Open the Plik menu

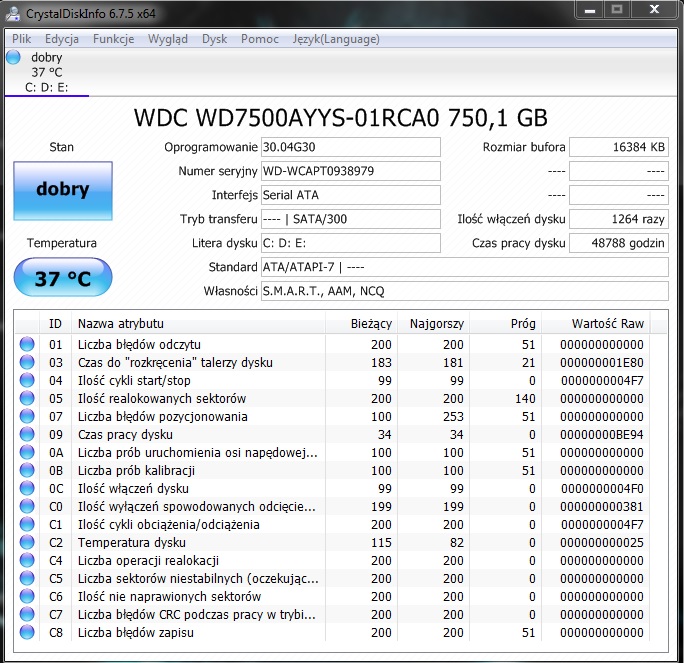22,39
